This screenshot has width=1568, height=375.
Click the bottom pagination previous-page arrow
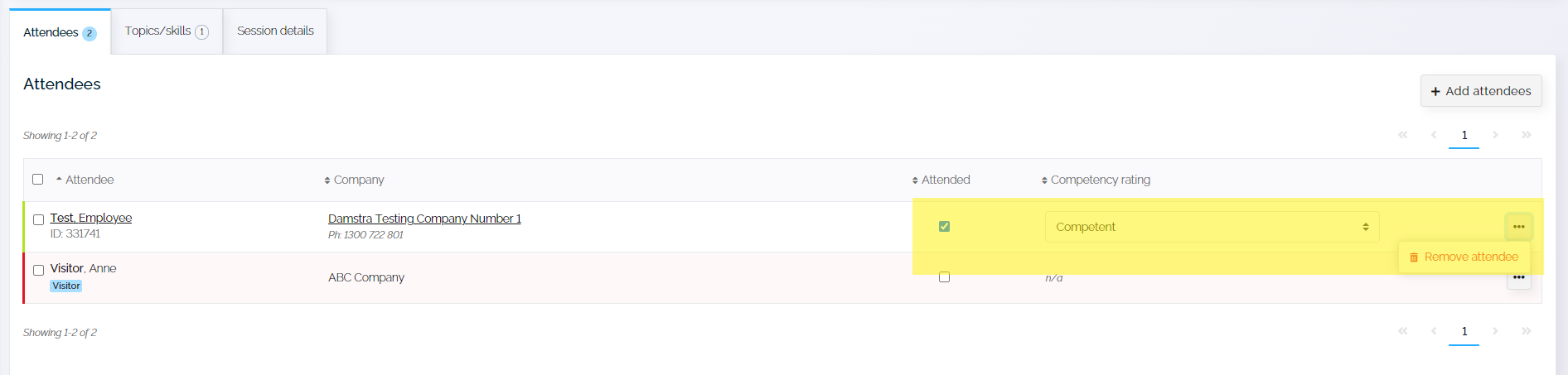click(x=1433, y=331)
